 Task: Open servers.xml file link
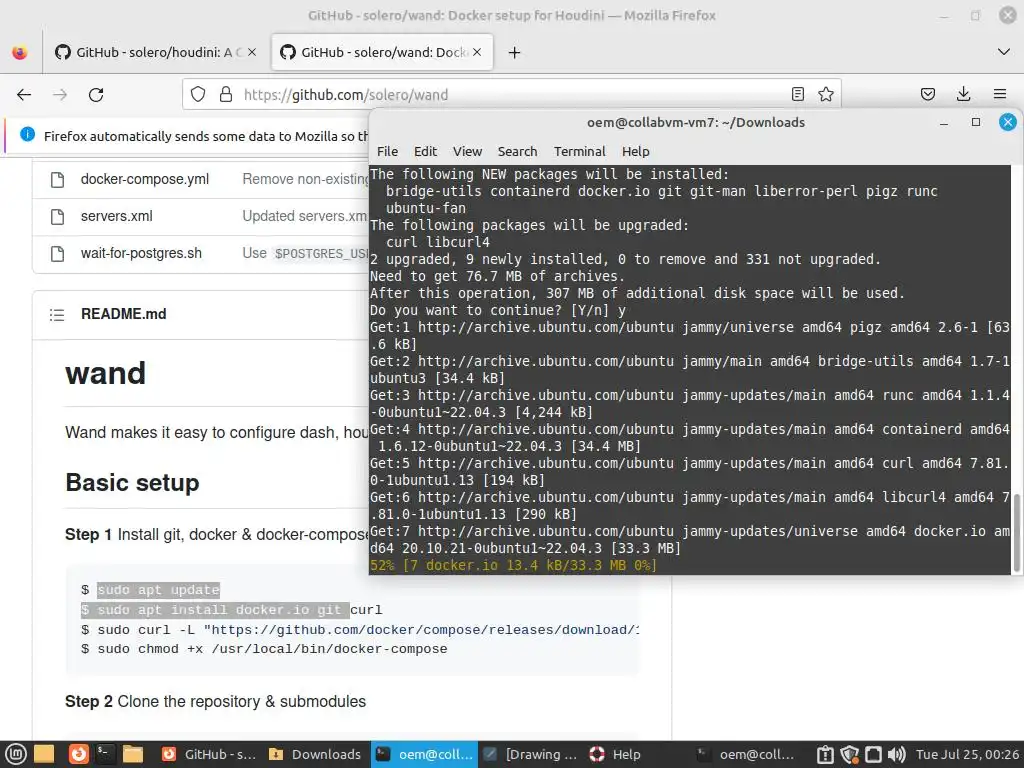[x=117, y=216]
